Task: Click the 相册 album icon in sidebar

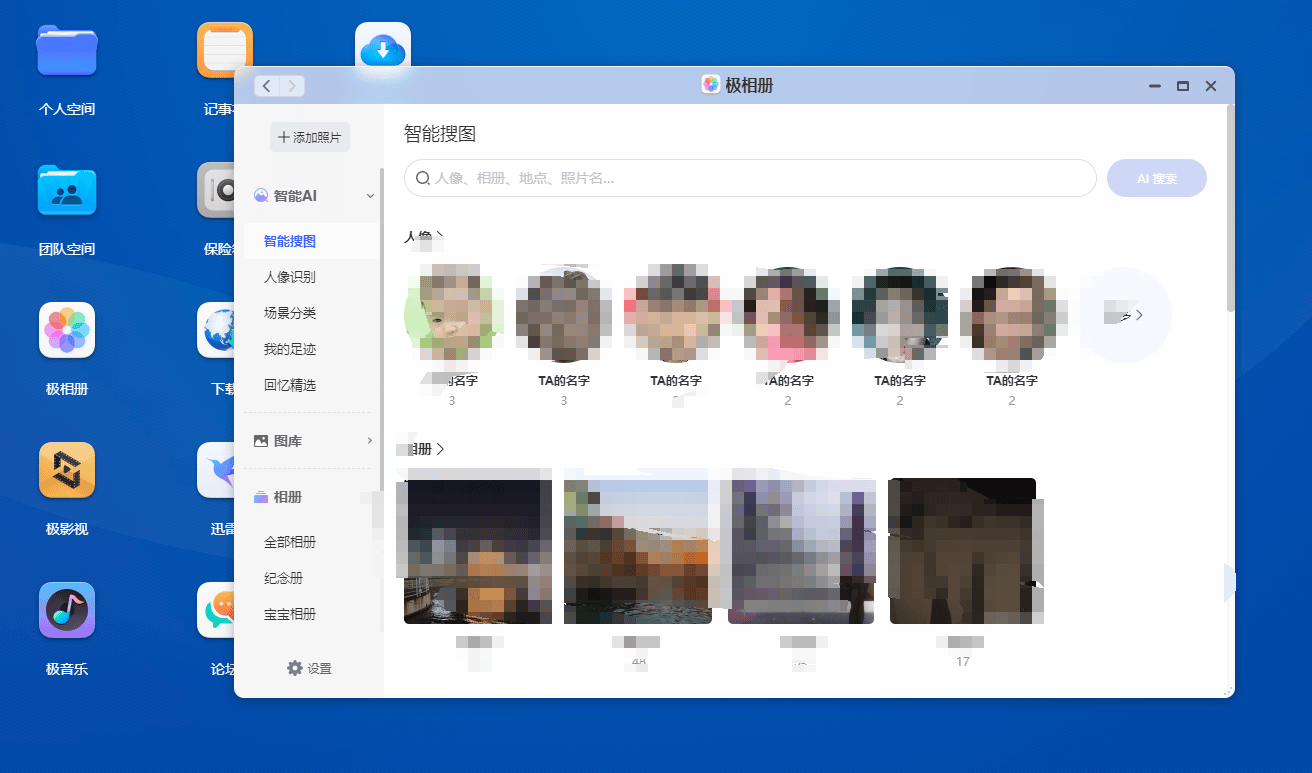Action: pyautogui.click(x=261, y=497)
